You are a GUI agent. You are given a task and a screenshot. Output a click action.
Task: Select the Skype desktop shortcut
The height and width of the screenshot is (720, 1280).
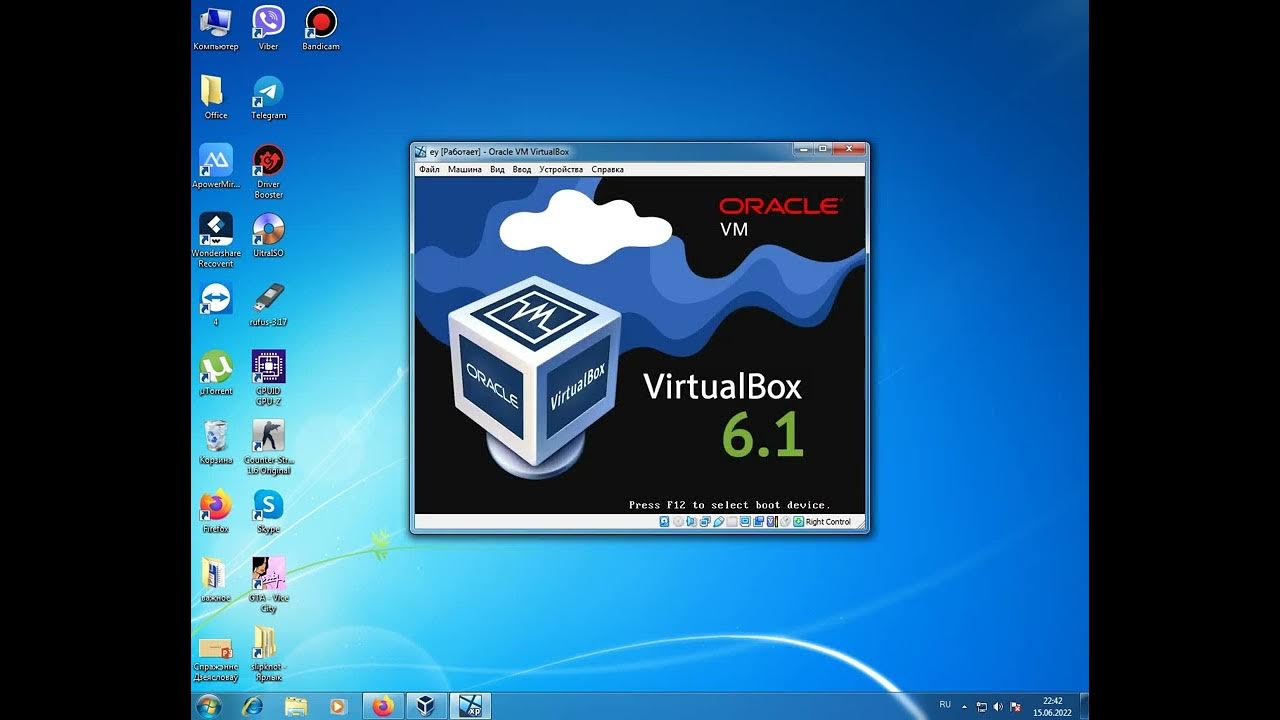[268, 511]
